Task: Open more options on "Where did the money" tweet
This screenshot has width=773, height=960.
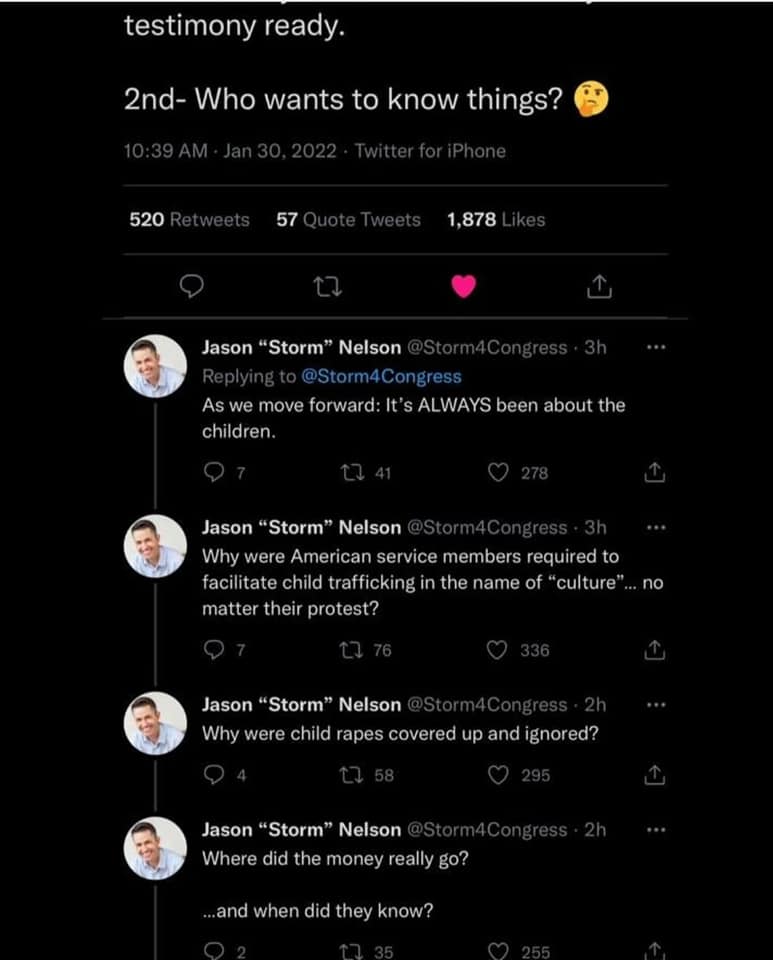Action: point(655,830)
